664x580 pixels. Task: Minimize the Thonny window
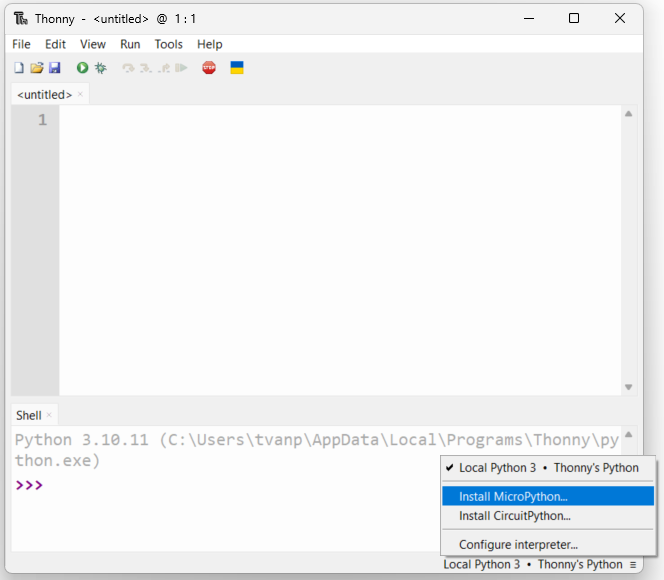pyautogui.click(x=529, y=18)
